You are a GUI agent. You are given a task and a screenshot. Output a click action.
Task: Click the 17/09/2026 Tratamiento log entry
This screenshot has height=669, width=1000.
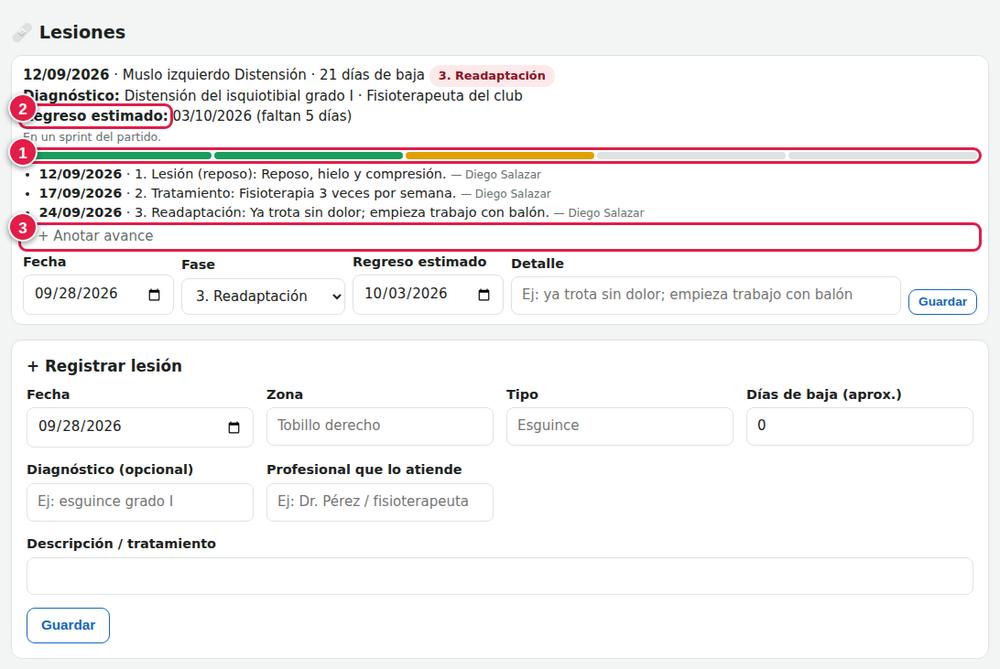(295, 193)
